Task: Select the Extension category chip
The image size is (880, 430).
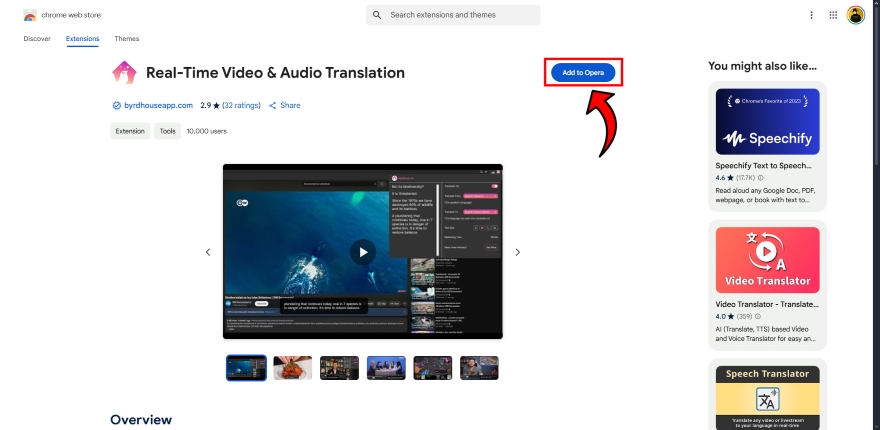Action: point(130,131)
